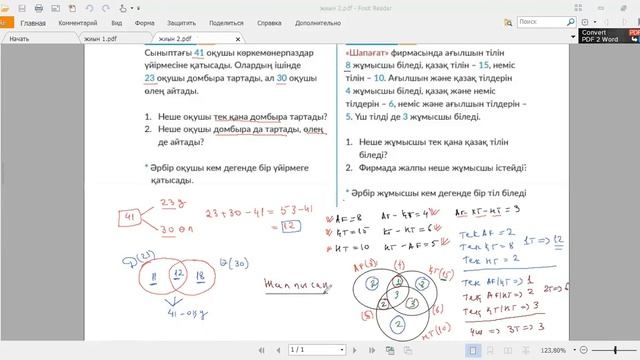Screen dimensions: 640x360
Task: Open the Дополнительно ribbon tab
Action: click(x=318, y=23)
